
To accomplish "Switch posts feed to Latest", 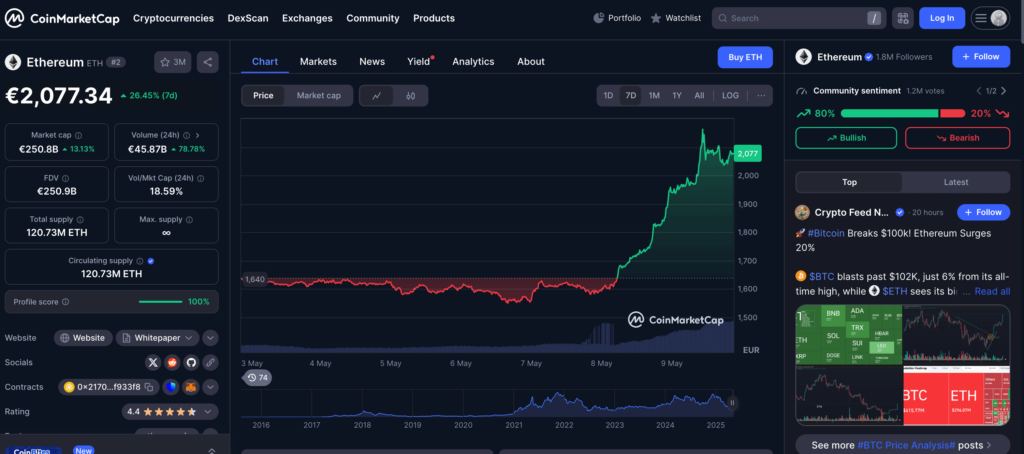I will [956, 182].
